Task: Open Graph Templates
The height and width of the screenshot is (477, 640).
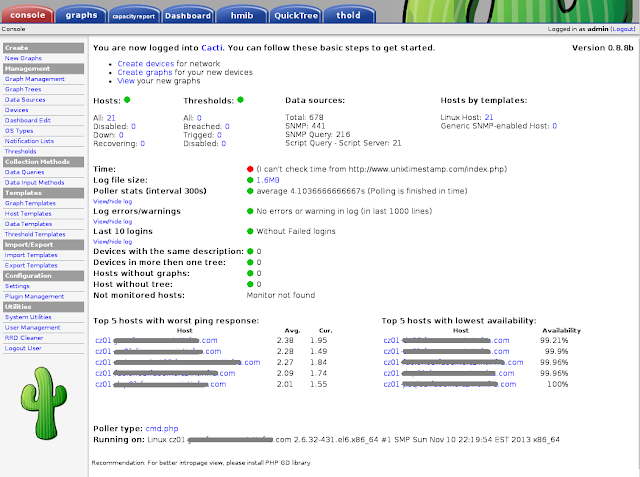Action: coord(30,203)
